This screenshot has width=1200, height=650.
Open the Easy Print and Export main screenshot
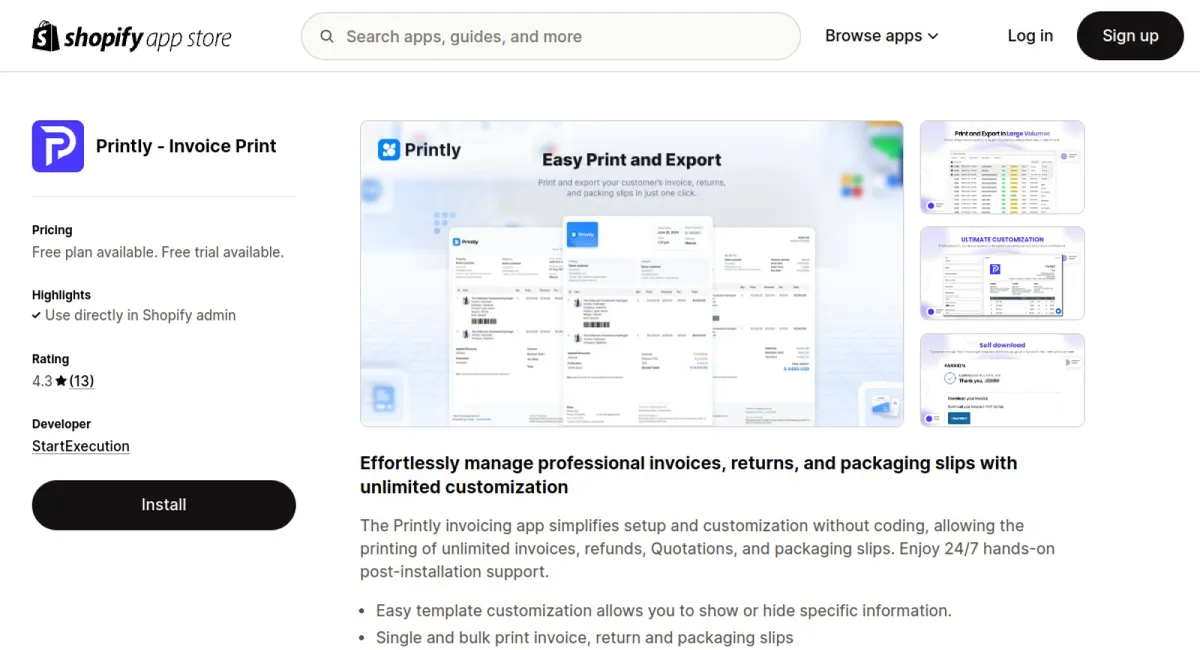pos(631,274)
